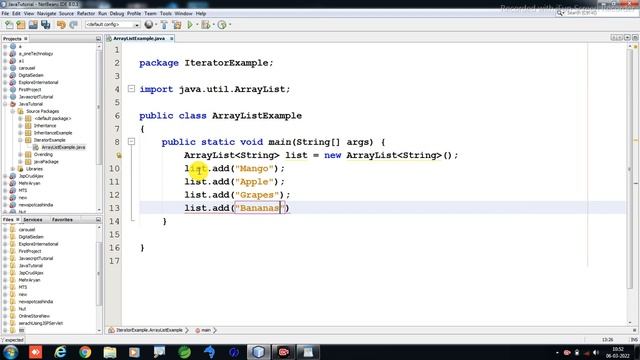Click the Clean and Build Project icon
The height and width of the screenshot is (360, 640).
pyautogui.click(x=177, y=25)
